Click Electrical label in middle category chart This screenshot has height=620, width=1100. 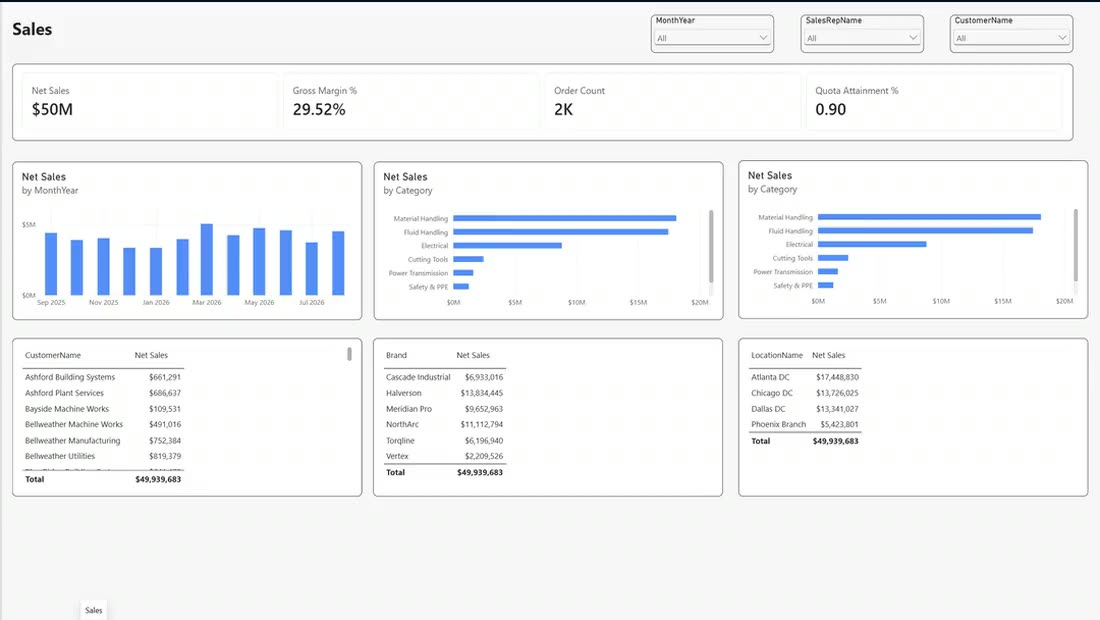coord(434,245)
